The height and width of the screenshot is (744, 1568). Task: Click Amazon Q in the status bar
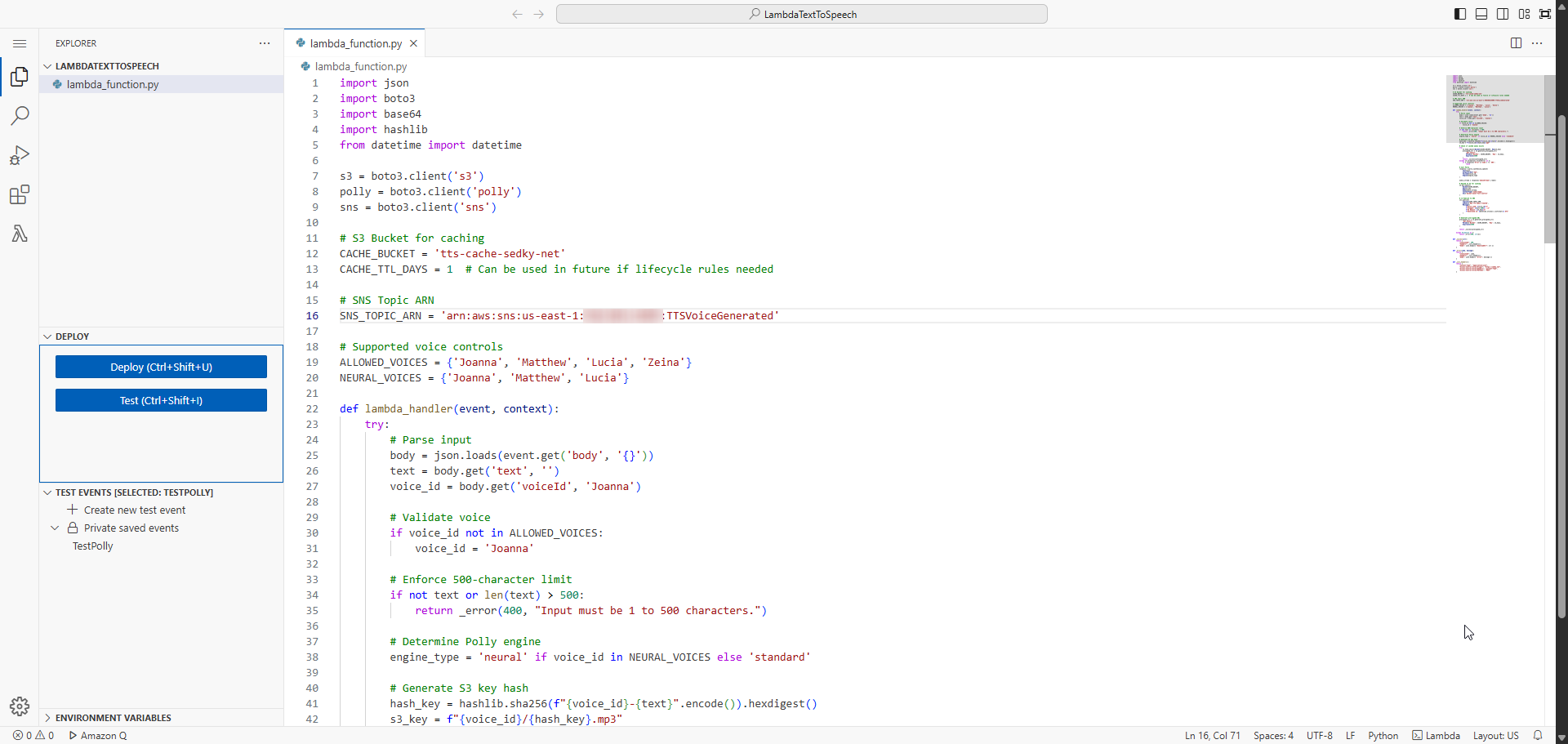click(98, 735)
